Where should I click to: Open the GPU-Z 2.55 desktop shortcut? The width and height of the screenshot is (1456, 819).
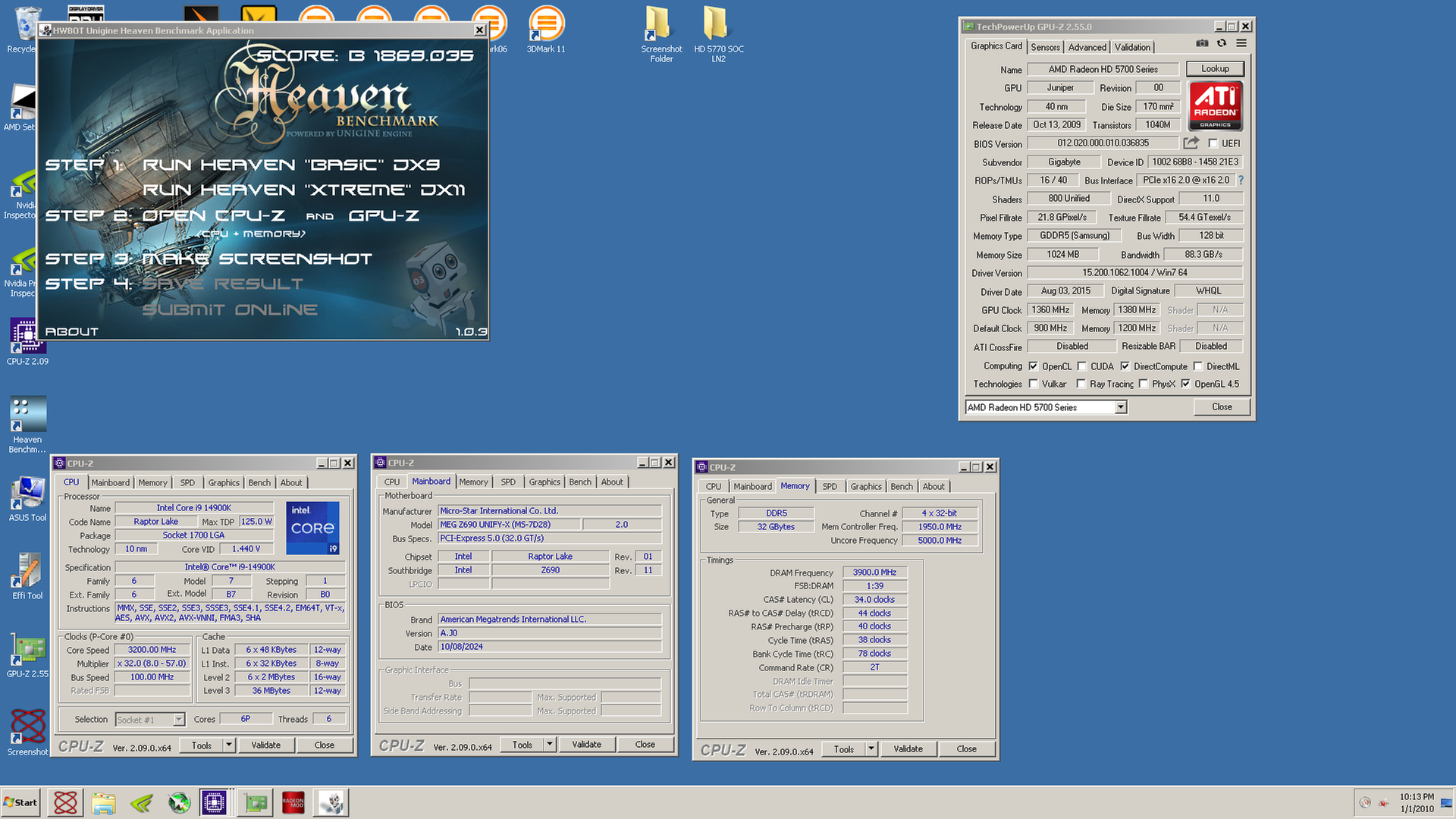(x=27, y=654)
